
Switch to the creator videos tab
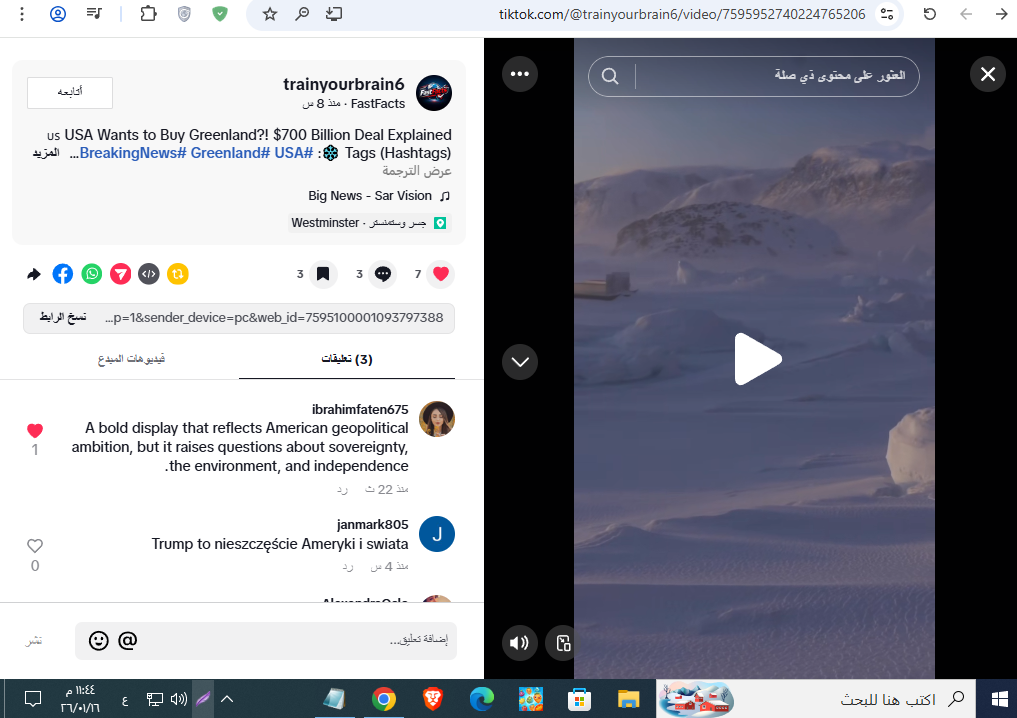(132, 359)
